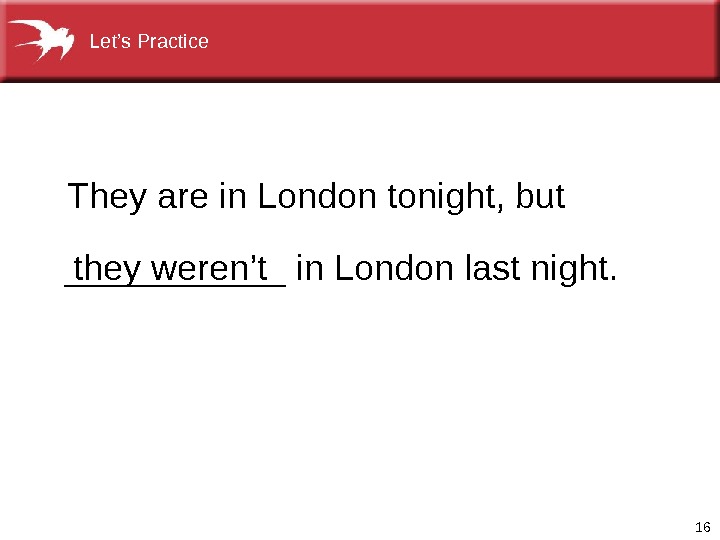720x540 pixels.
Task: Select the filled-in answer "they weren't"
Action: pos(172,269)
